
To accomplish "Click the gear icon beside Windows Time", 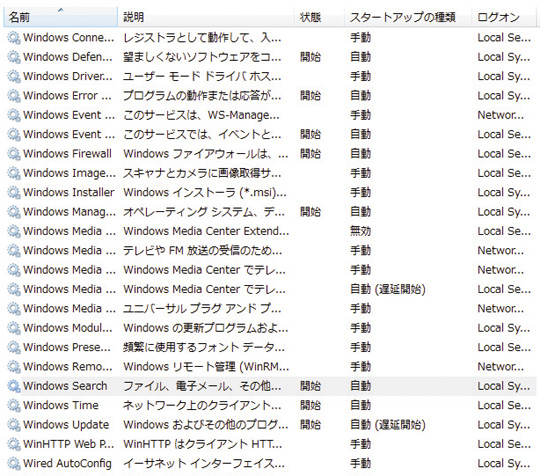I will tap(14, 405).
